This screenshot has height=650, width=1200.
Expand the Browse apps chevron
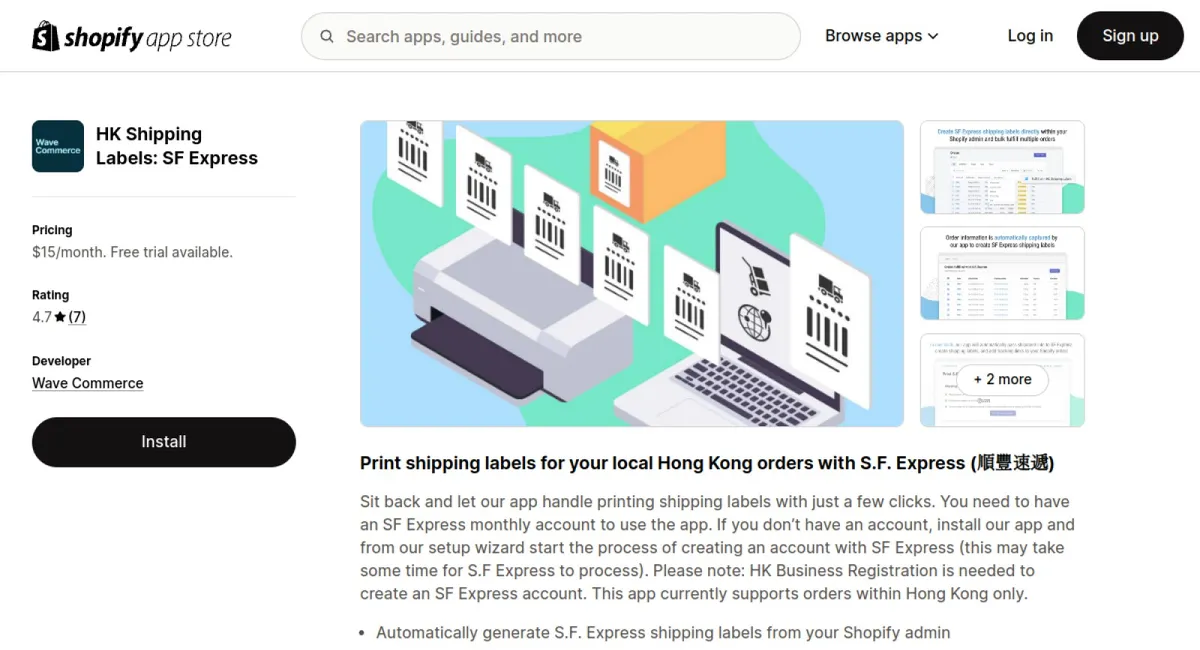(x=933, y=36)
